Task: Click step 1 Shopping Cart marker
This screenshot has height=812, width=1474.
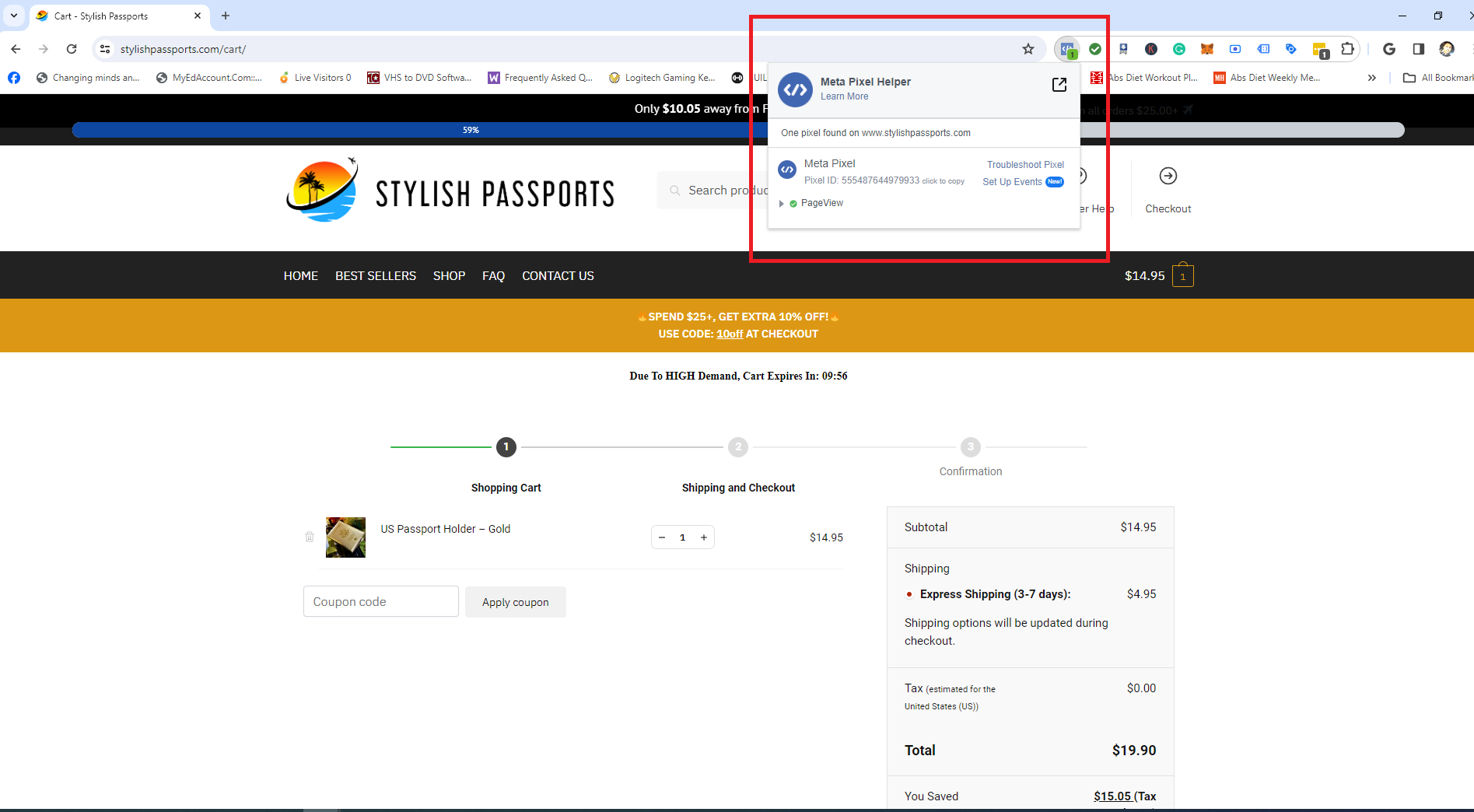Action: click(506, 446)
